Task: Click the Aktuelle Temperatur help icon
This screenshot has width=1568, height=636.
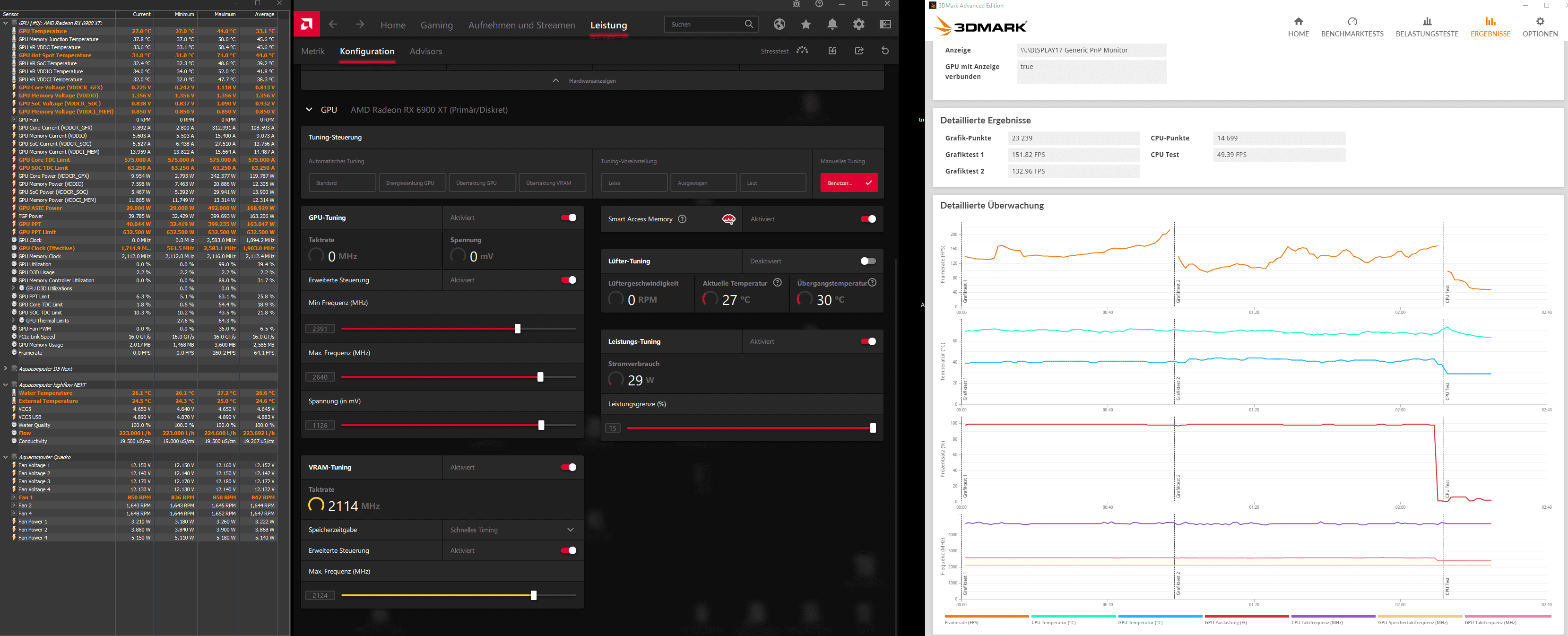Action: [777, 282]
